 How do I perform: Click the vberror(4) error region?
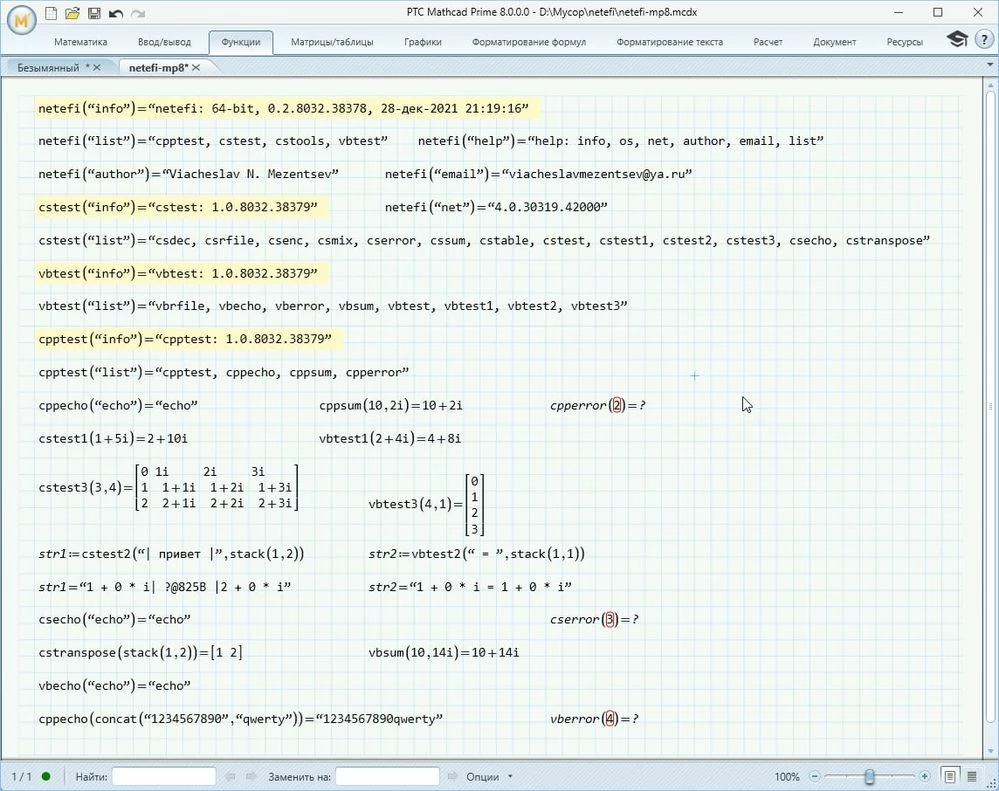coord(594,718)
